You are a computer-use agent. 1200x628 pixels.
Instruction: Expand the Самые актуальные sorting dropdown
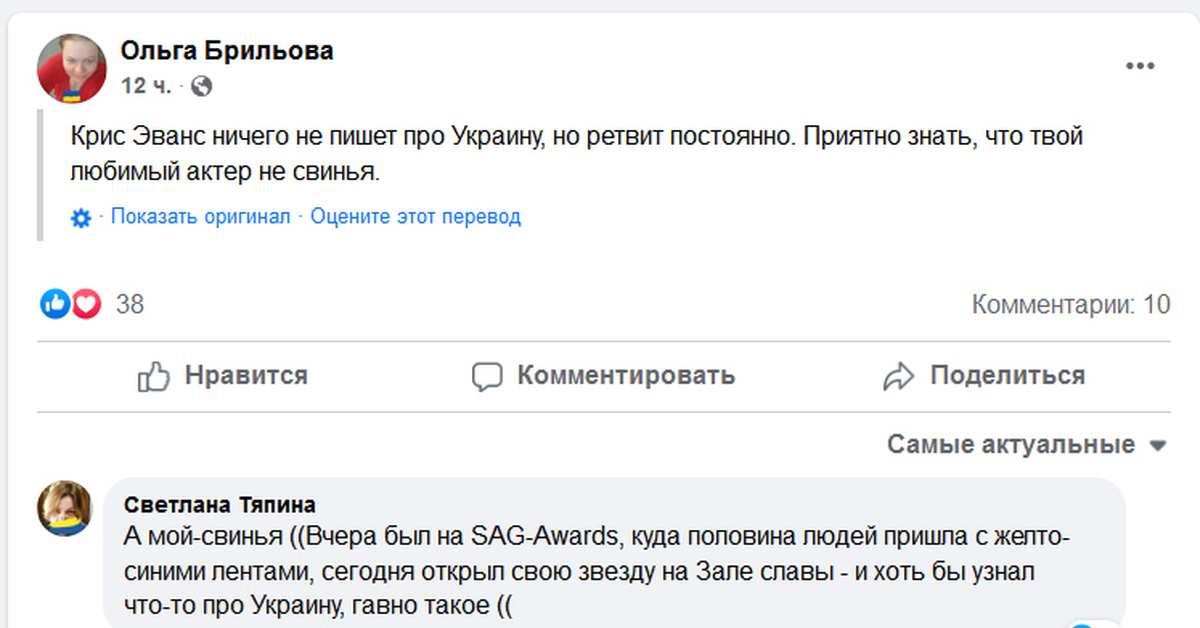pyautogui.click(x=1026, y=445)
